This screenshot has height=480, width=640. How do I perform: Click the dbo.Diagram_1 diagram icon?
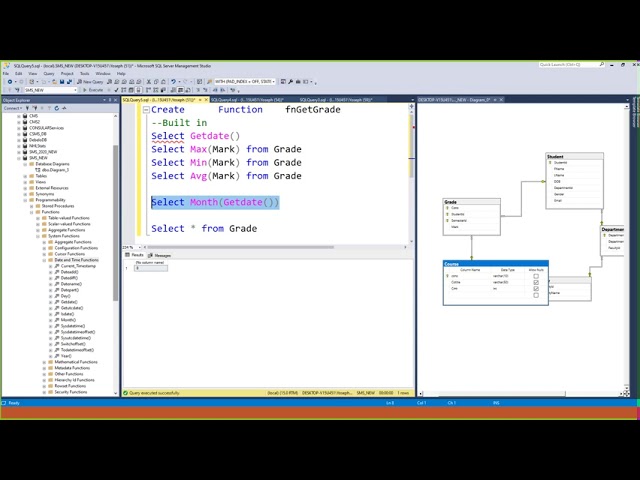[38, 170]
